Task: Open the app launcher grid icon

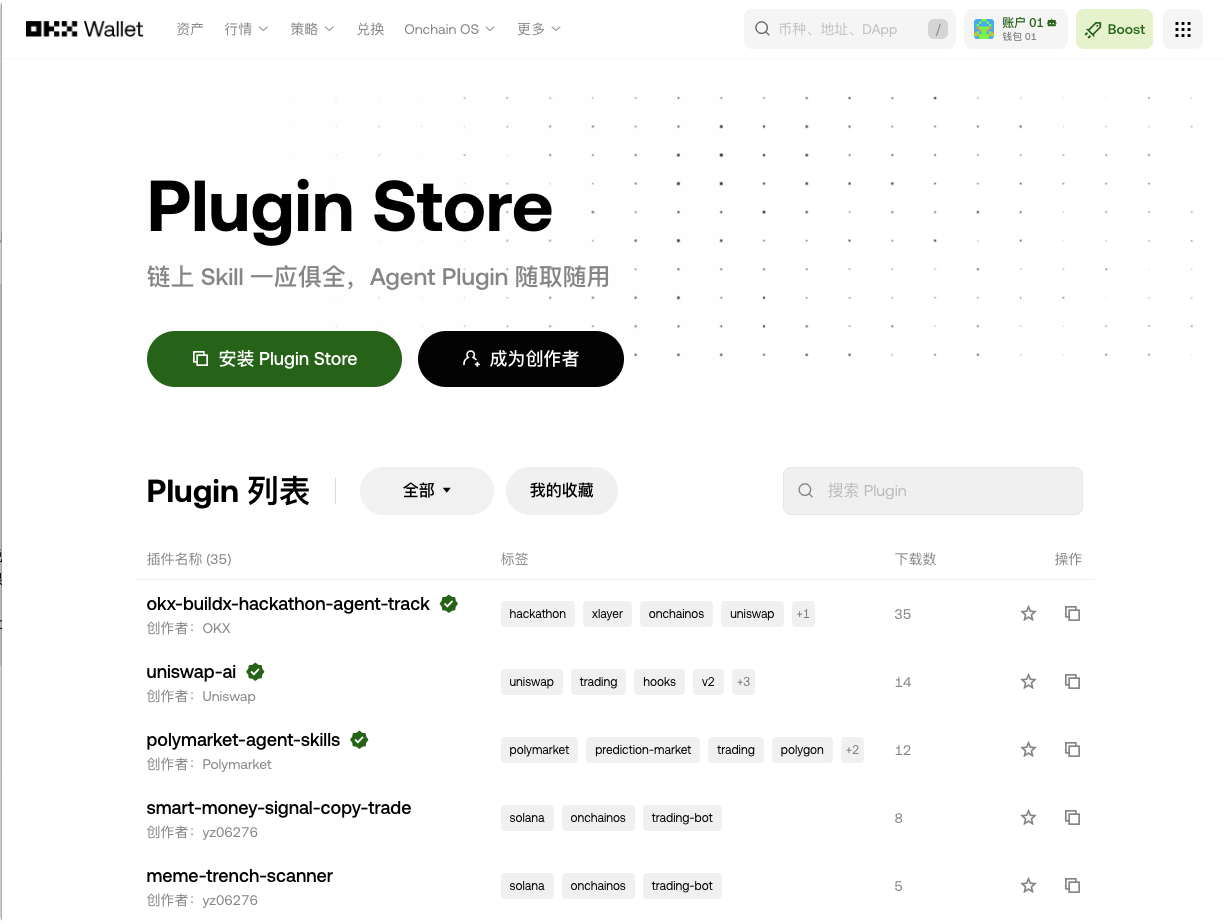Action: (x=1182, y=29)
